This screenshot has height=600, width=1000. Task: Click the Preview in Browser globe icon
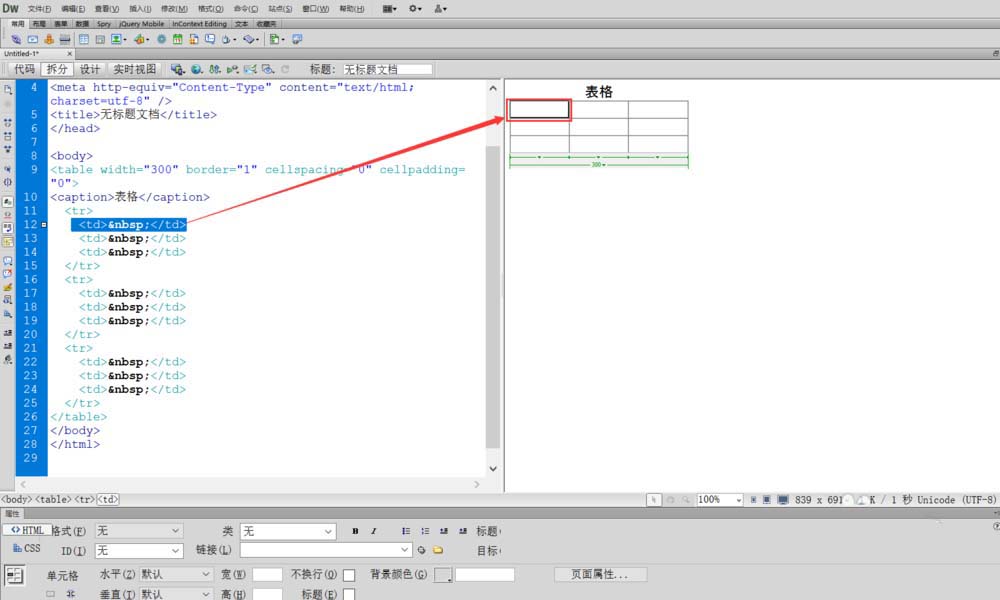(x=196, y=69)
